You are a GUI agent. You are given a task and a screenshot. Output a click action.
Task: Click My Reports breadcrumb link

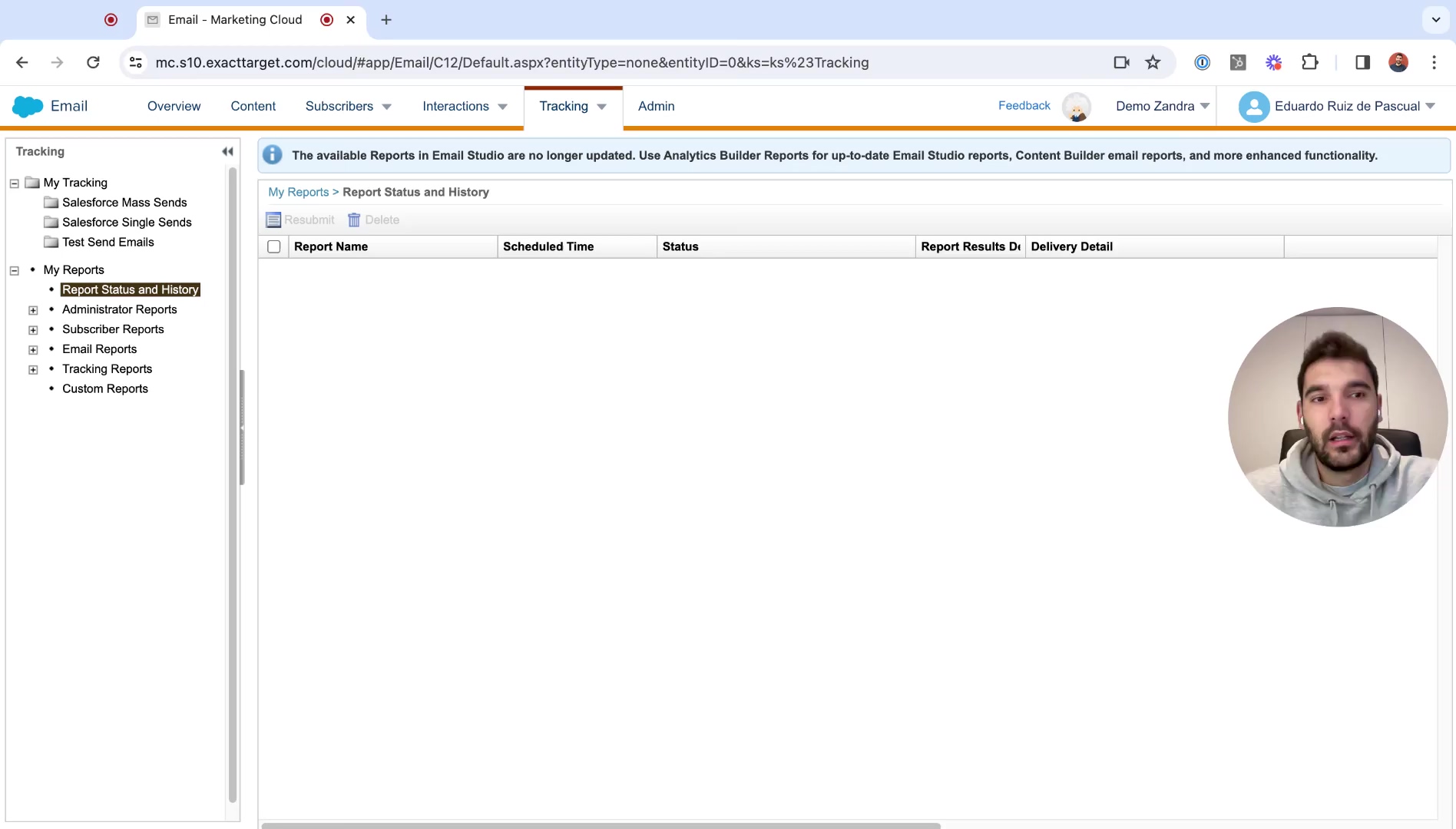[x=299, y=193]
